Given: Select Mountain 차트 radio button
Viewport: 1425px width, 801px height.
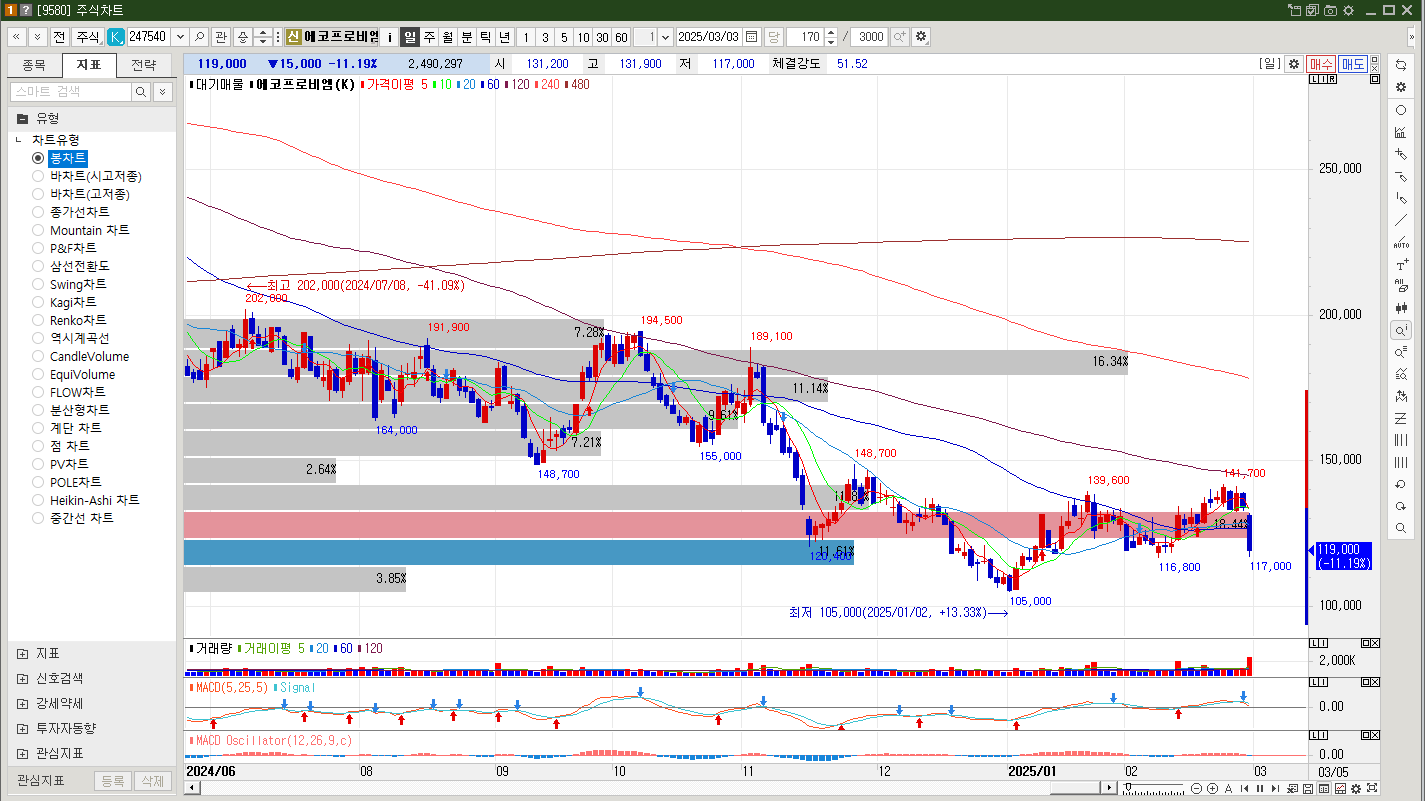Looking at the screenshot, I should 38,230.
